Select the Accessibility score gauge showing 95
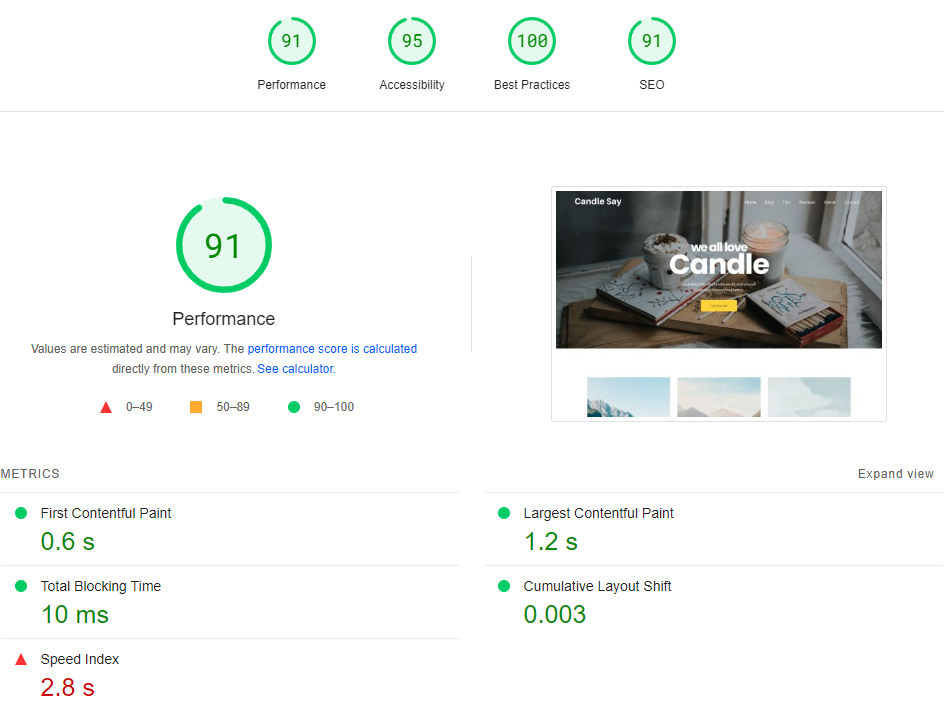Screen dimensions: 944x712 (x=411, y=42)
